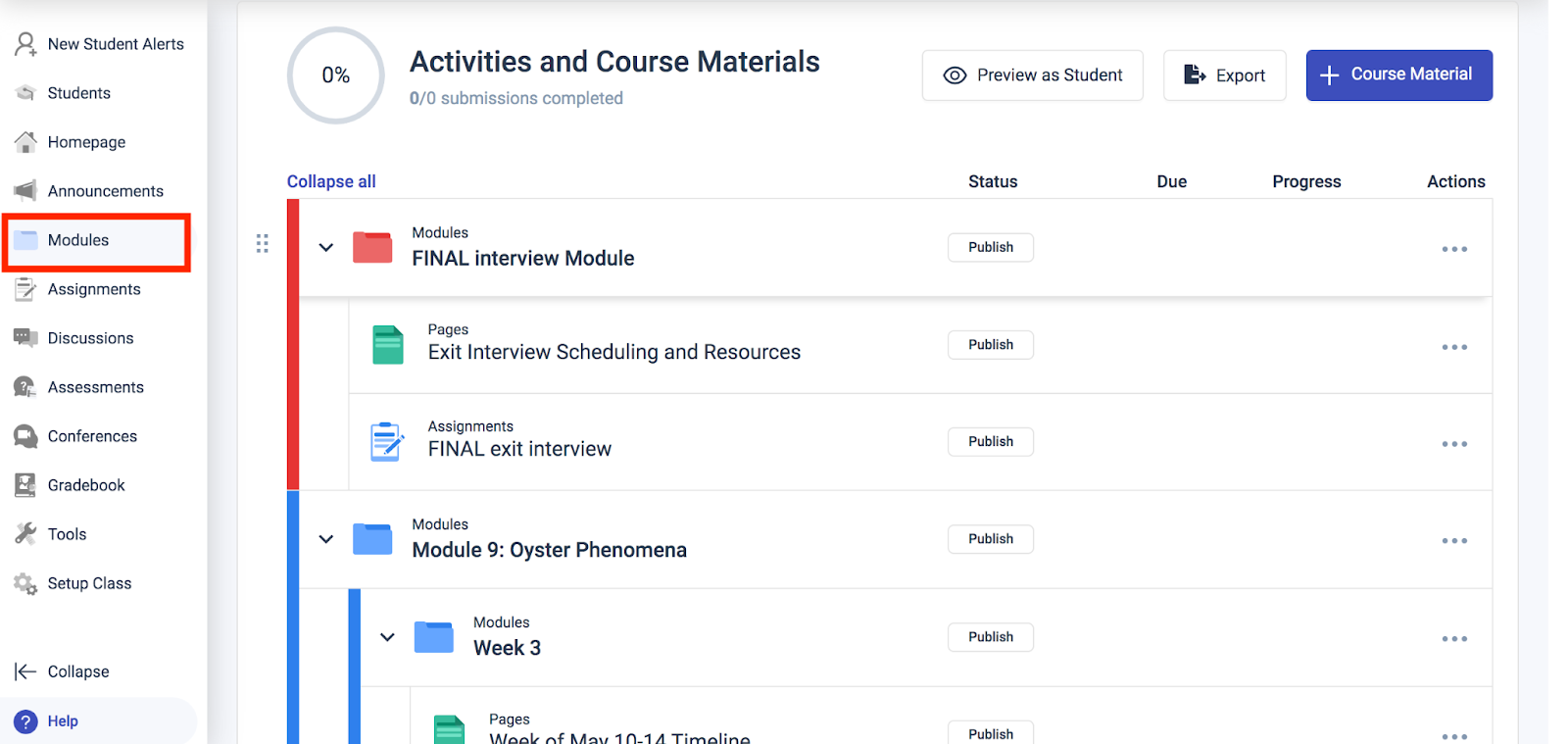Image resolution: width=1568 pixels, height=744 pixels.
Task: Collapse the Week 3 submodule chevron
Action: (388, 637)
